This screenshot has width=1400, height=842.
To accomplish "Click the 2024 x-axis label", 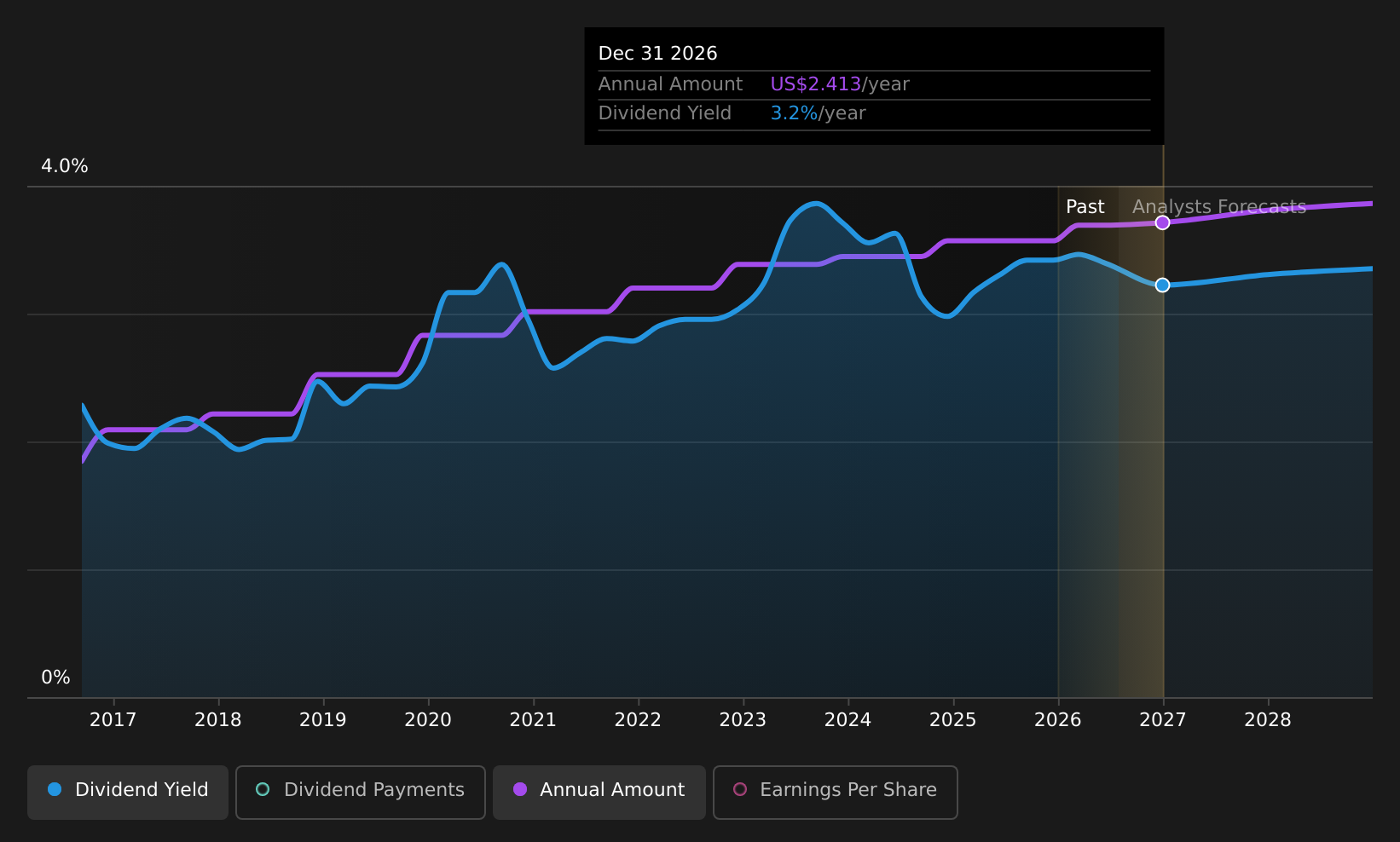I will click(x=848, y=720).
